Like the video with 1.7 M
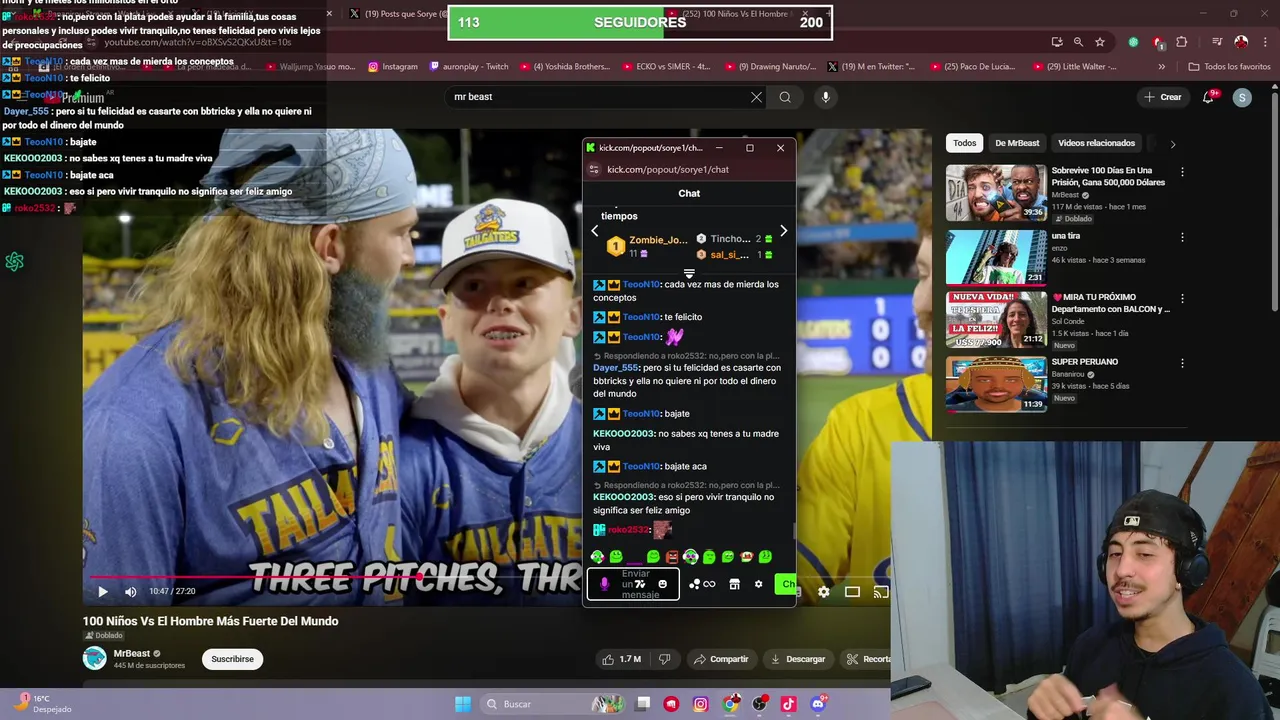This screenshot has height=720, width=1280. pyautogui.click(x=622, y=659)
